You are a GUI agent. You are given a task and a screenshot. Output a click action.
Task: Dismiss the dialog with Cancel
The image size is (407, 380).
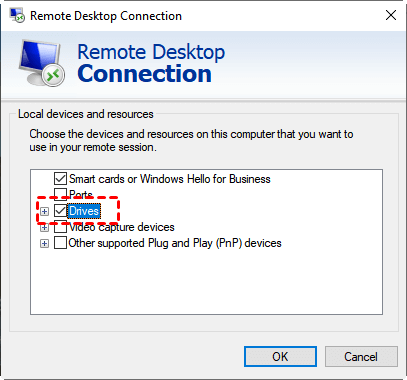(361, 357)
